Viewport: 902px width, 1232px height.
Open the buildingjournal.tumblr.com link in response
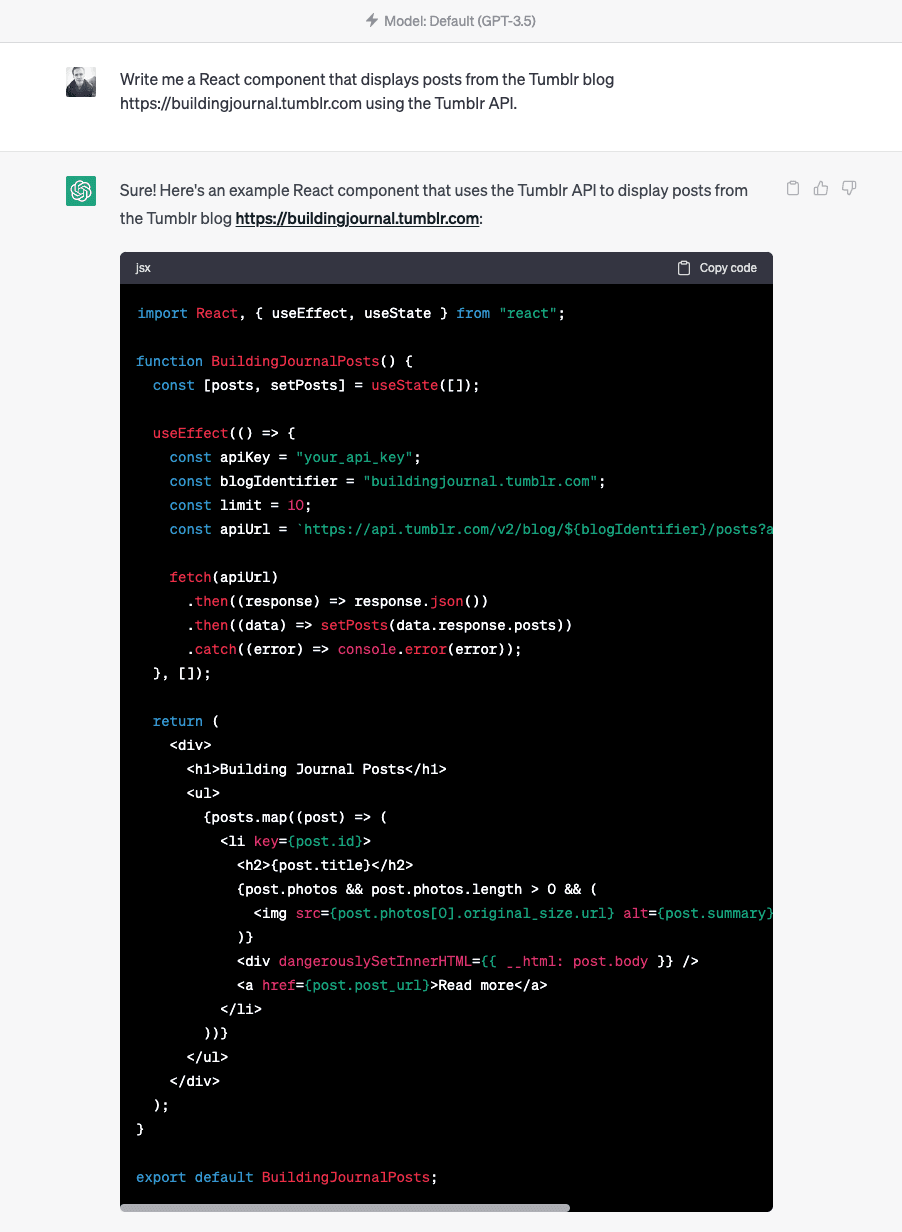(357, 218)
